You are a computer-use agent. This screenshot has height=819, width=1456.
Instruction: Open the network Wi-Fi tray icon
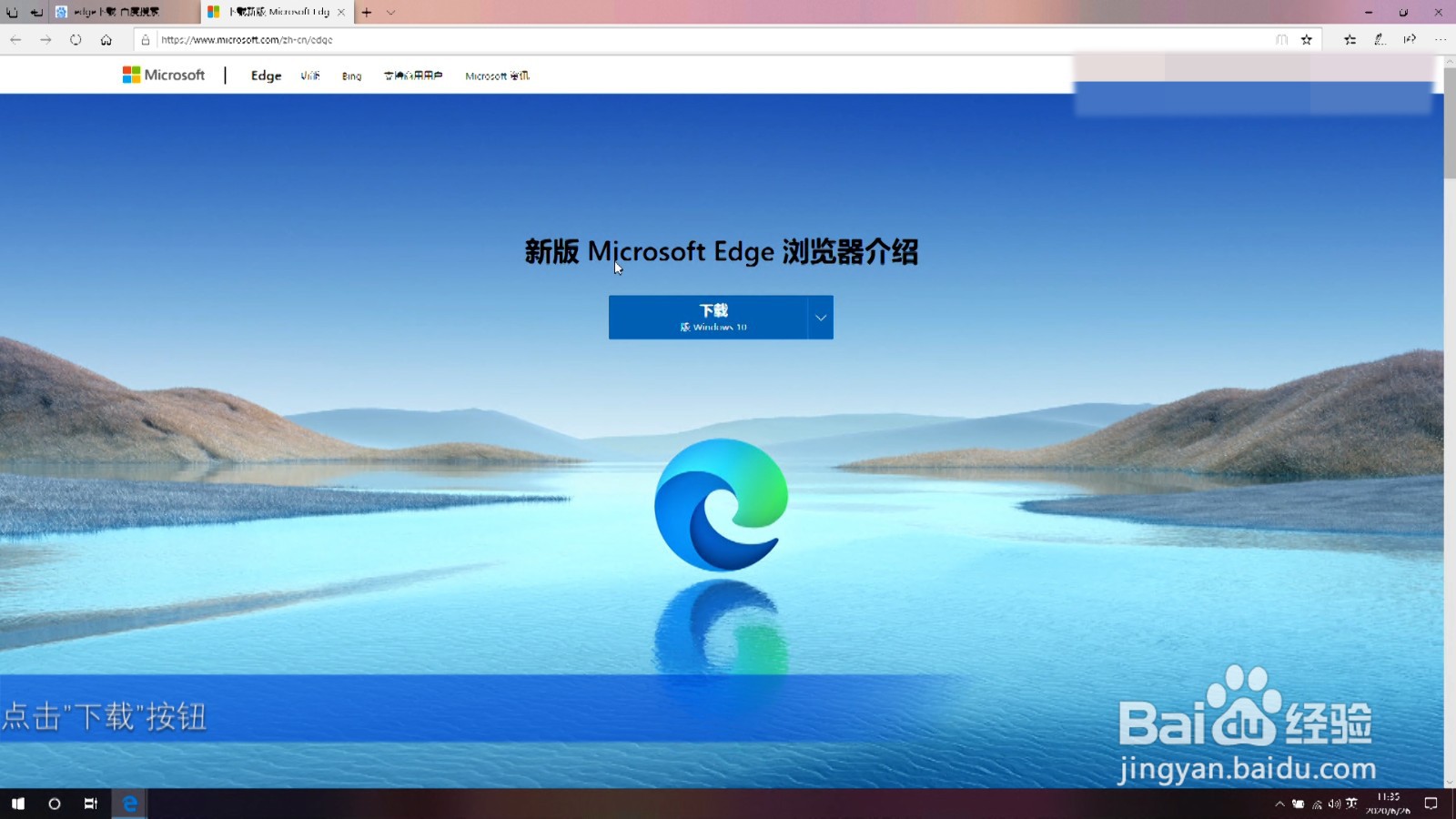[x=1317, y=804]
